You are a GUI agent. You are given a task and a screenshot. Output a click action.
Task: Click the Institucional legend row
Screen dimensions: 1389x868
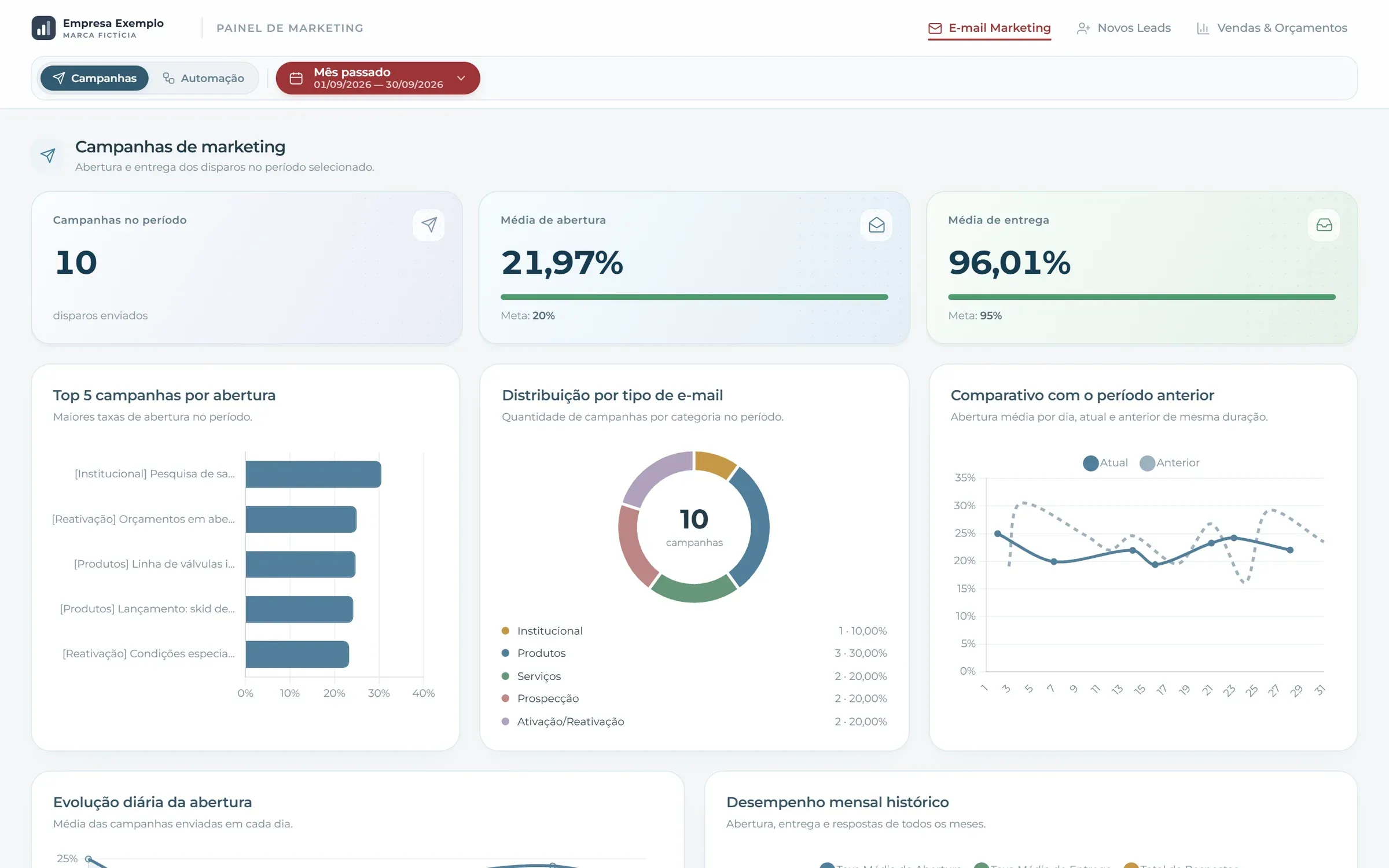point(694,631)
